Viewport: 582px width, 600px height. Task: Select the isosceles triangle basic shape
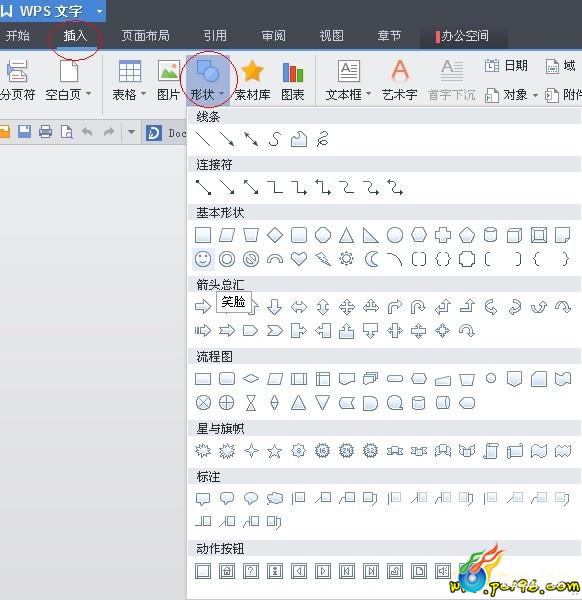coord(347,235)
